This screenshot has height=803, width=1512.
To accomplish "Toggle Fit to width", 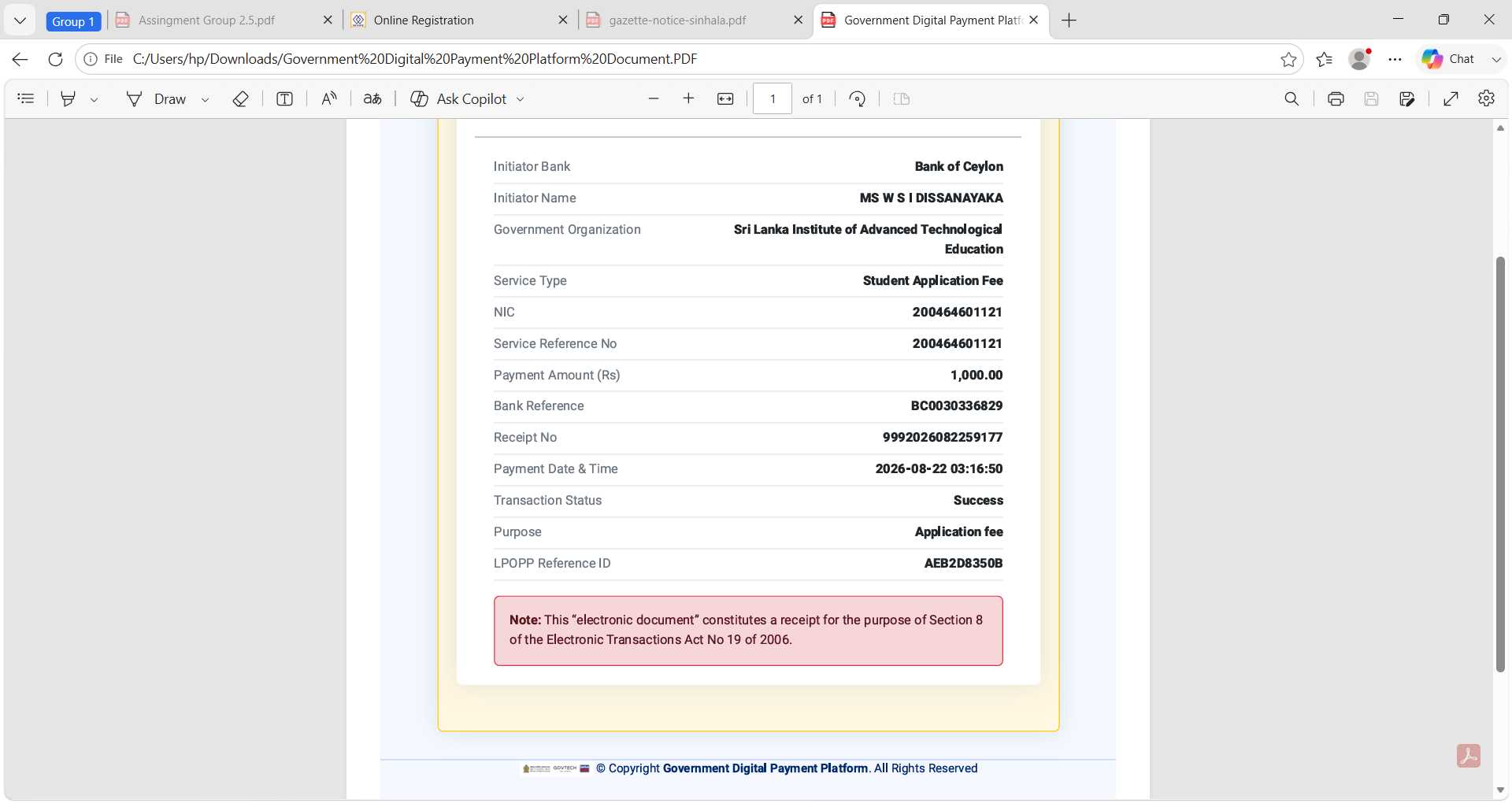I will tap(725, 98).
